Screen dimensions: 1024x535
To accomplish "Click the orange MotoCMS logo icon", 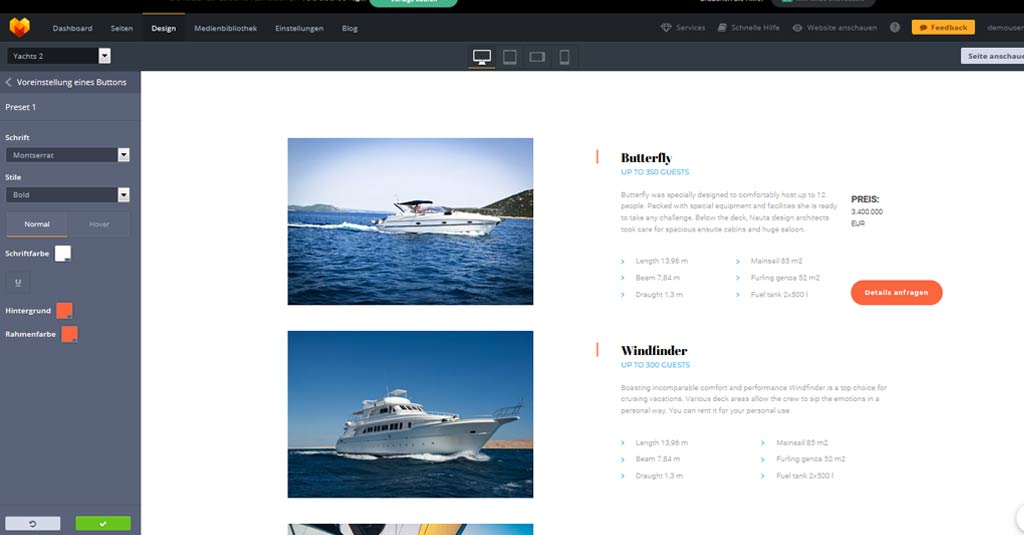I will 19,27.
